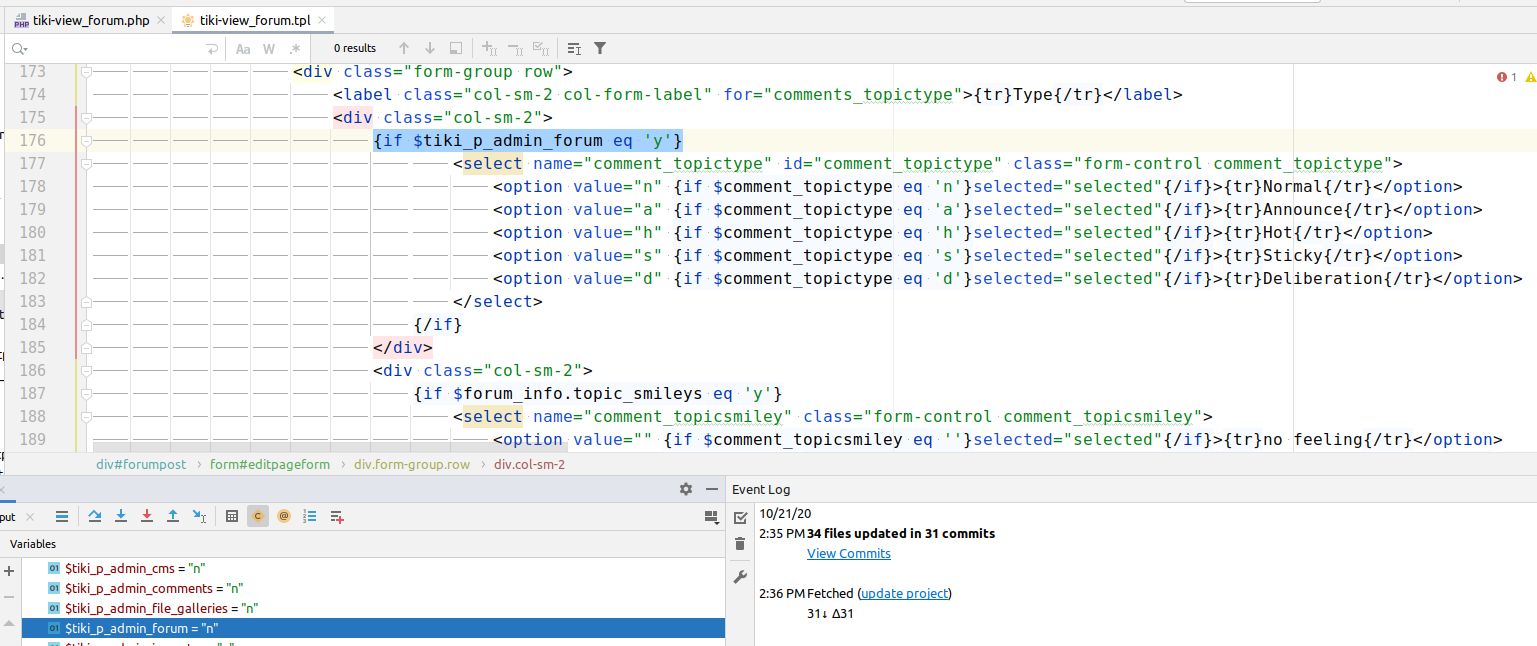Select breadcrumb form#editpageform
The width and height of the screenshot is (1537, 646).
click(x=270, y=465)
